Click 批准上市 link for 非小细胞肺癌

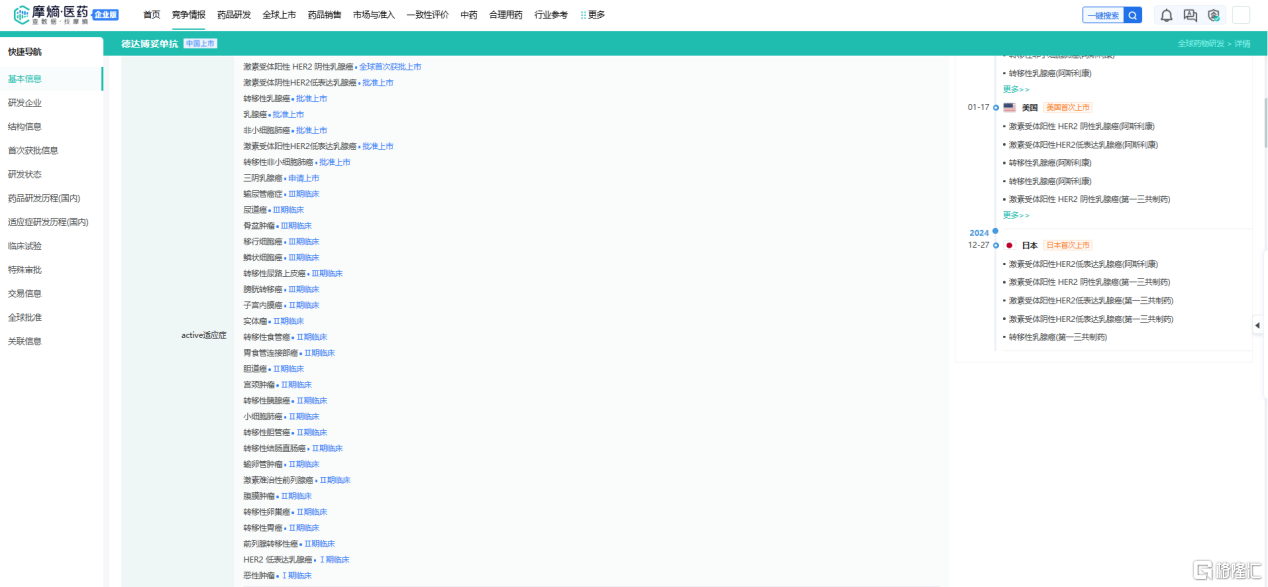tap(311, 130)
